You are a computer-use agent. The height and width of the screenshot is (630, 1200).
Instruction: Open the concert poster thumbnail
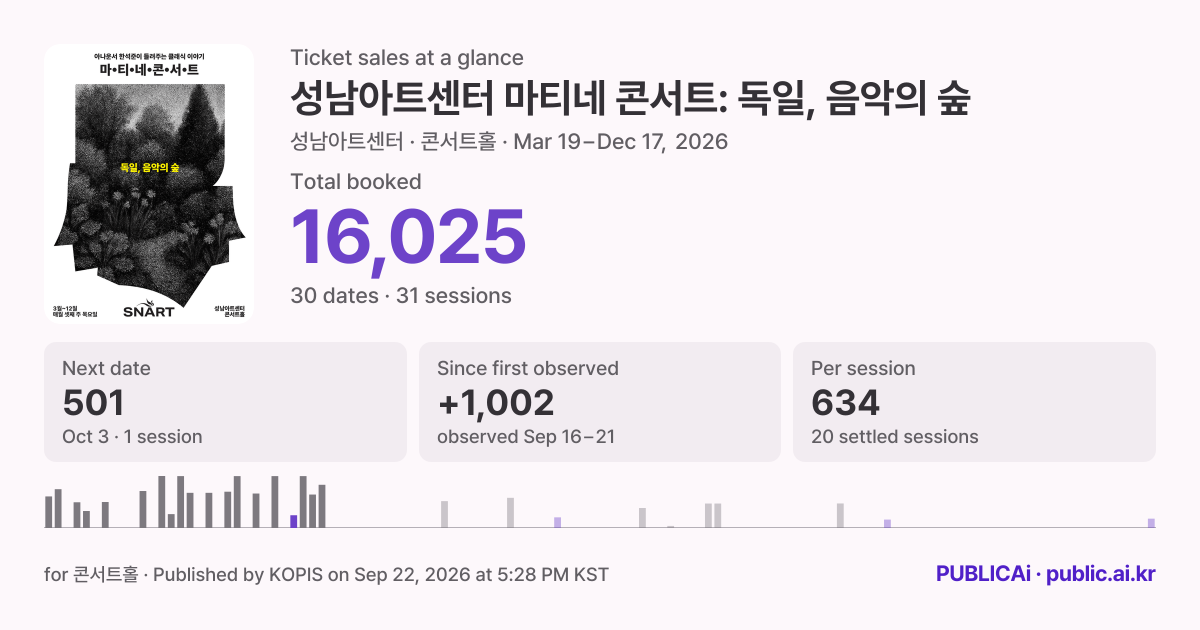pyautogui.click(x=149, y=183)
